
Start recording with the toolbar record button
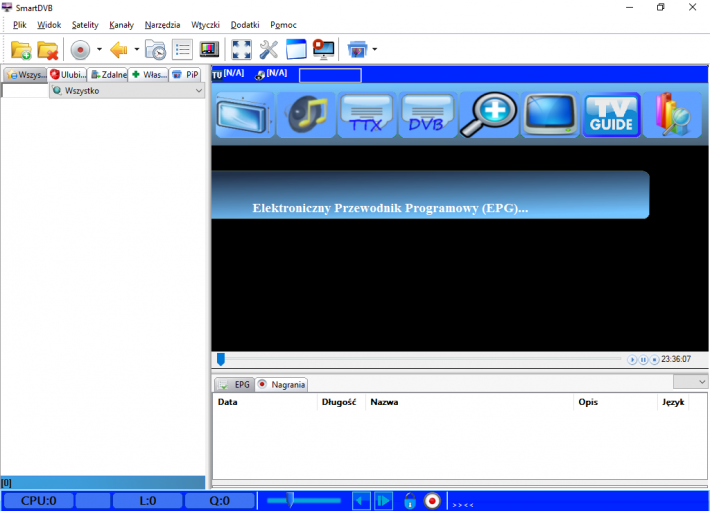[x=81, y=50]
